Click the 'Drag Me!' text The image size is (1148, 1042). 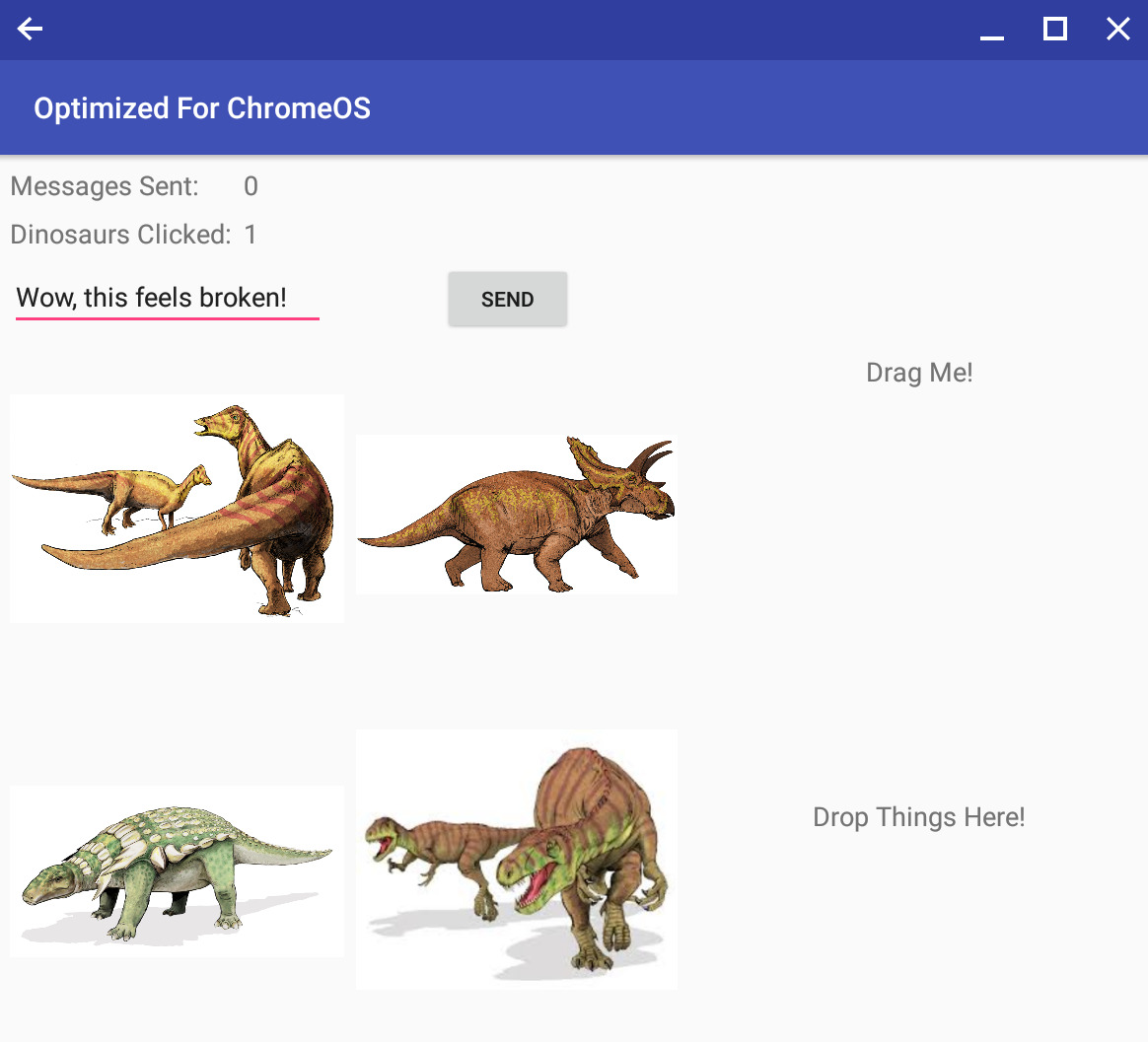pos(919,373)
